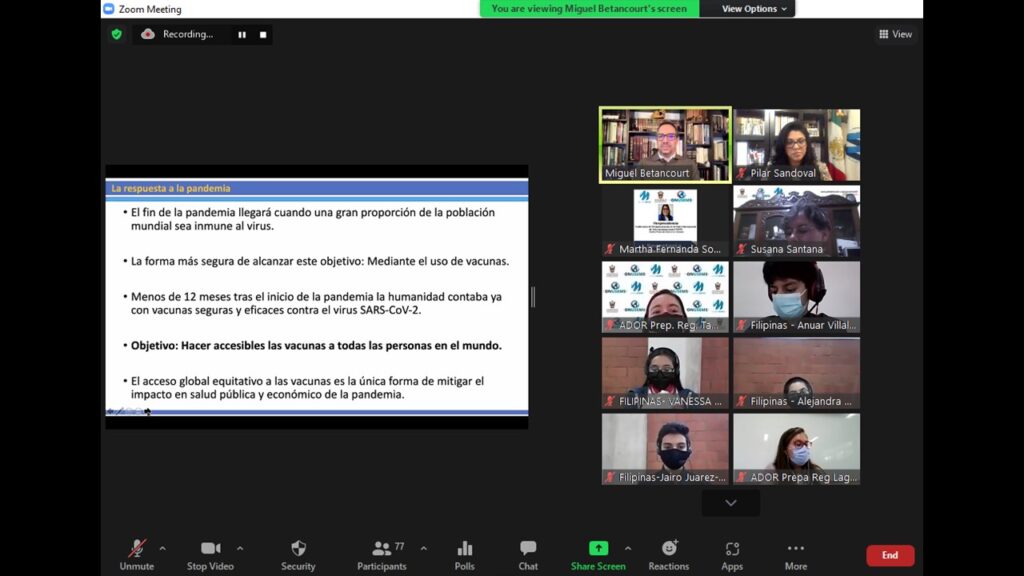Click the Unmute microphone icon
Viewport: 1024px width, 576px height.
[x=136, y=549]
